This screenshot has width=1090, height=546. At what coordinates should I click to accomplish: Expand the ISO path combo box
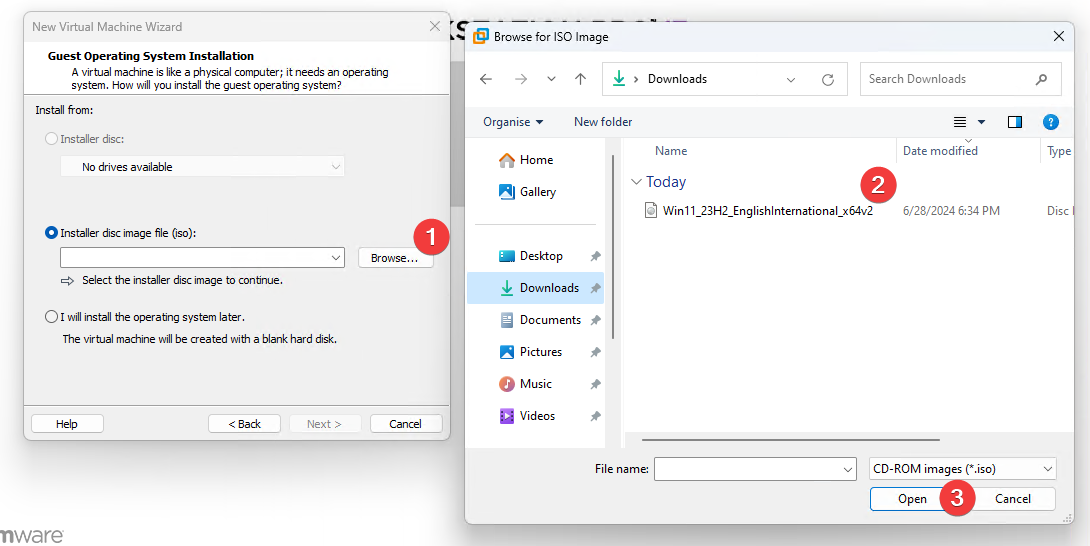pyautogui.click(x=335, y=258)
